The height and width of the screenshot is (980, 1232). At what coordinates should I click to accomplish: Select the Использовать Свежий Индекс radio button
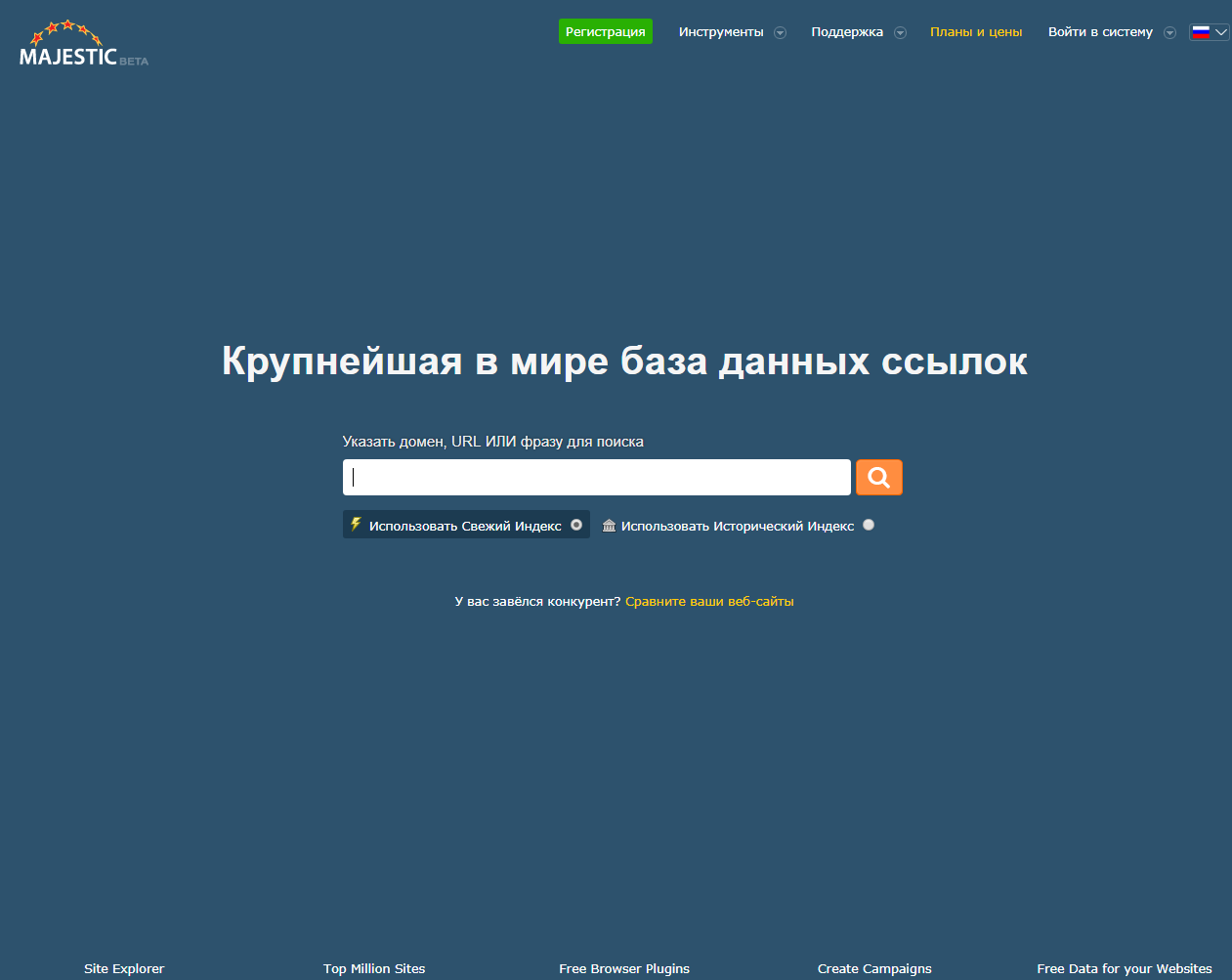pos(576,525)
